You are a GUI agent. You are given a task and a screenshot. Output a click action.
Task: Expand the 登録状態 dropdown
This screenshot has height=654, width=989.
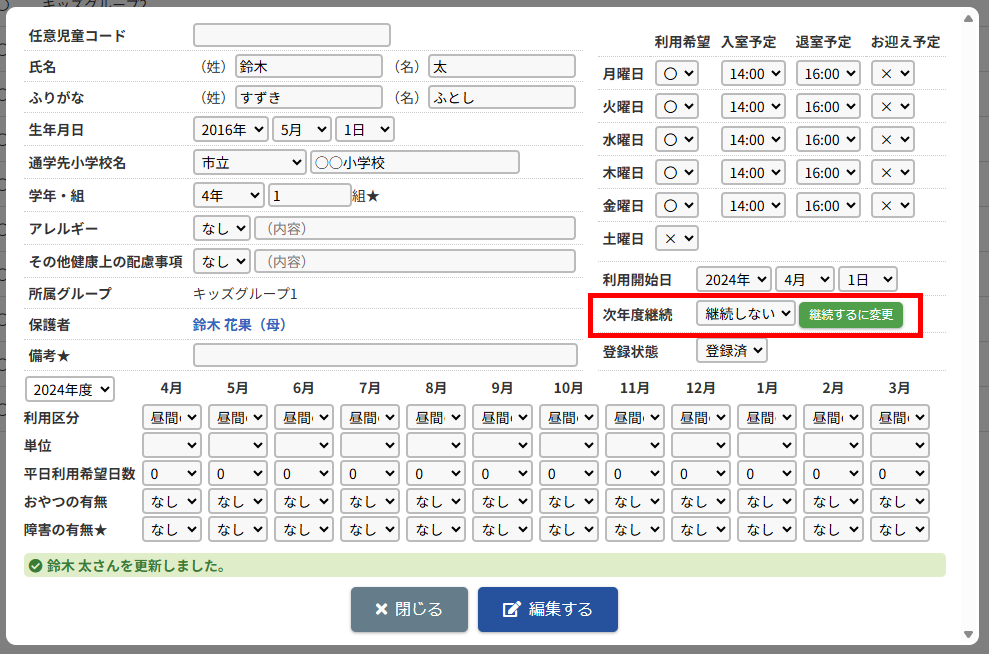tap(731, 351)
